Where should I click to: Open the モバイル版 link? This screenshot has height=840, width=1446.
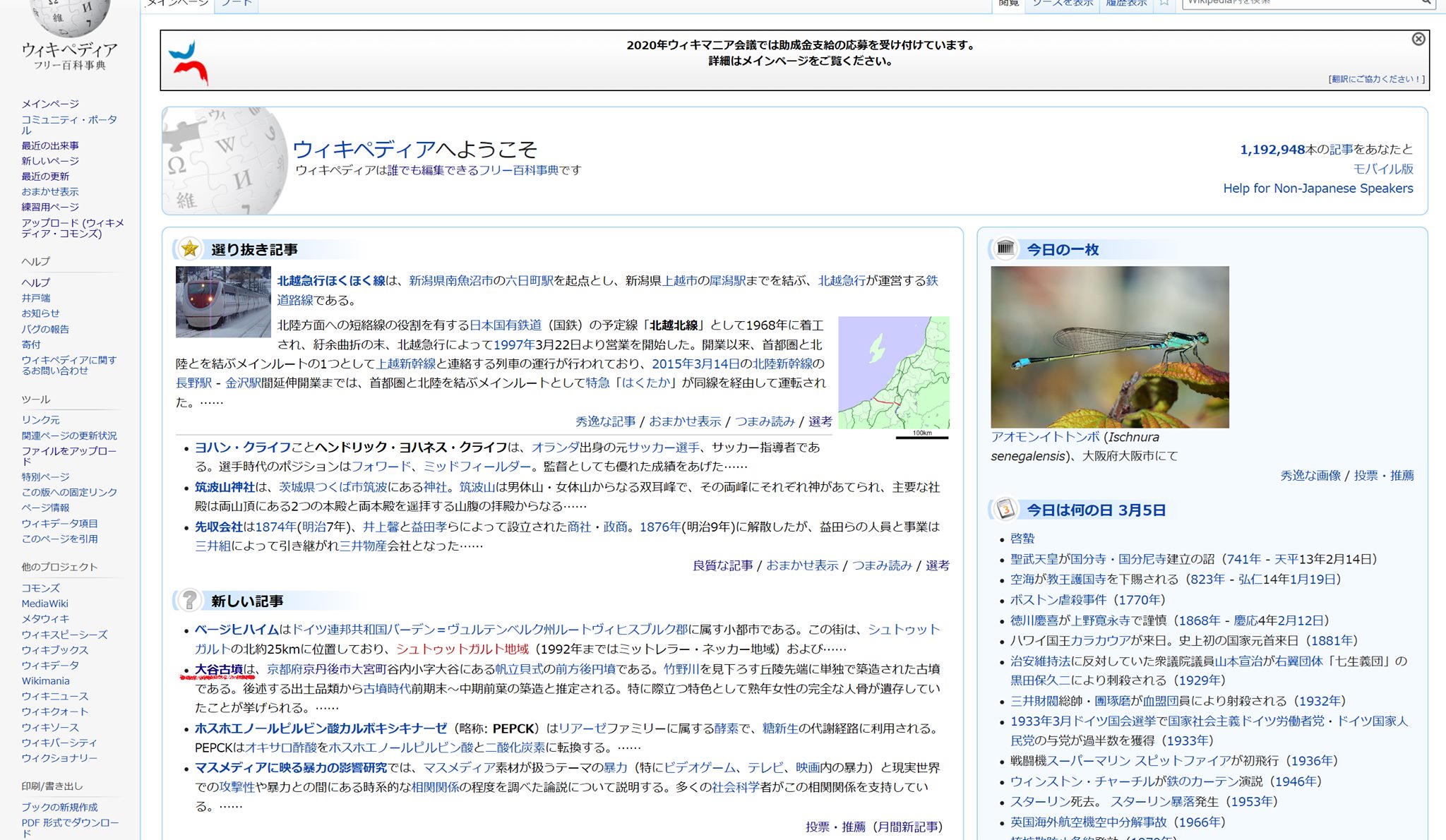coord(1383,169)
